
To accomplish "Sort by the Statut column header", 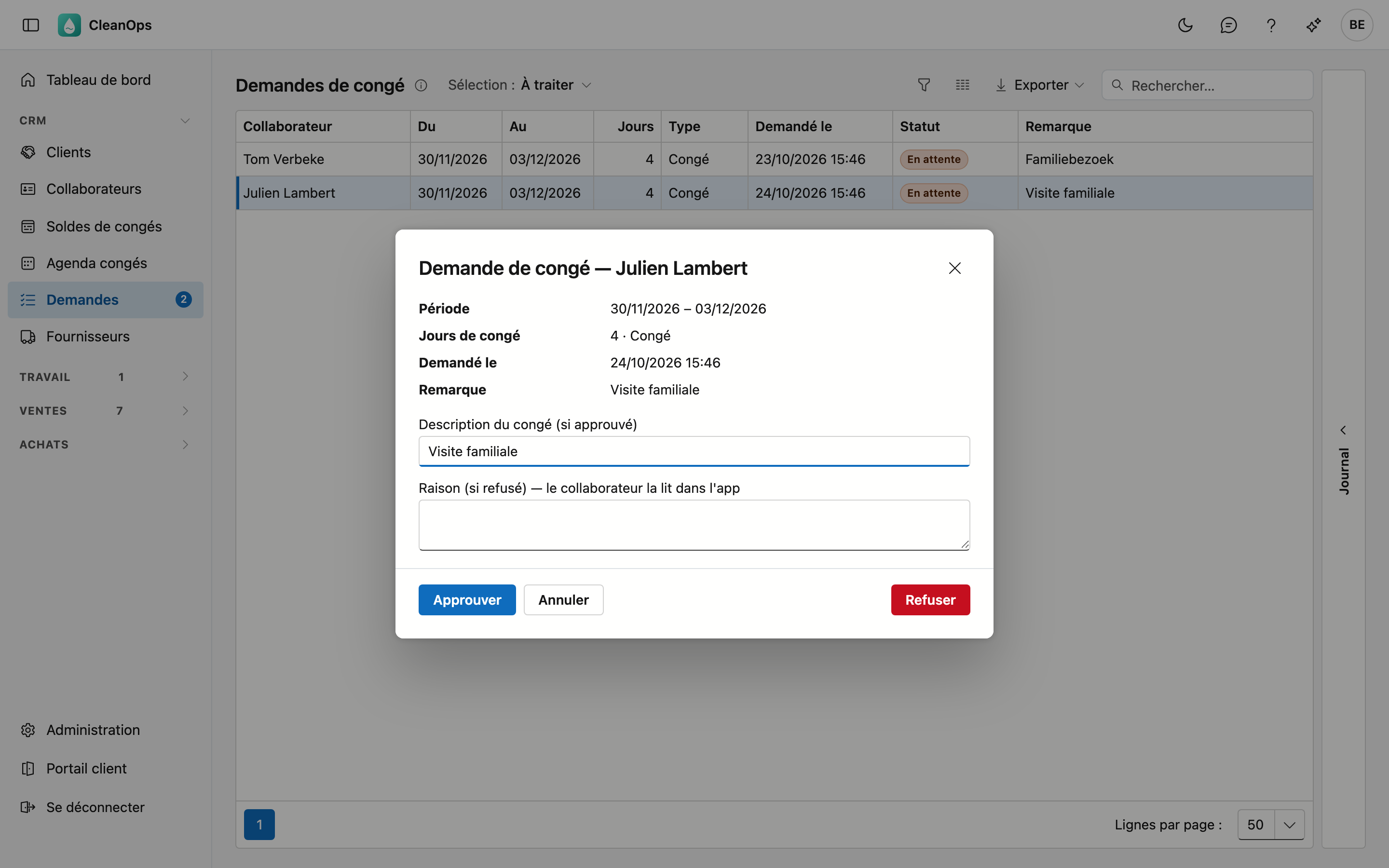I will tap(954, 126).
